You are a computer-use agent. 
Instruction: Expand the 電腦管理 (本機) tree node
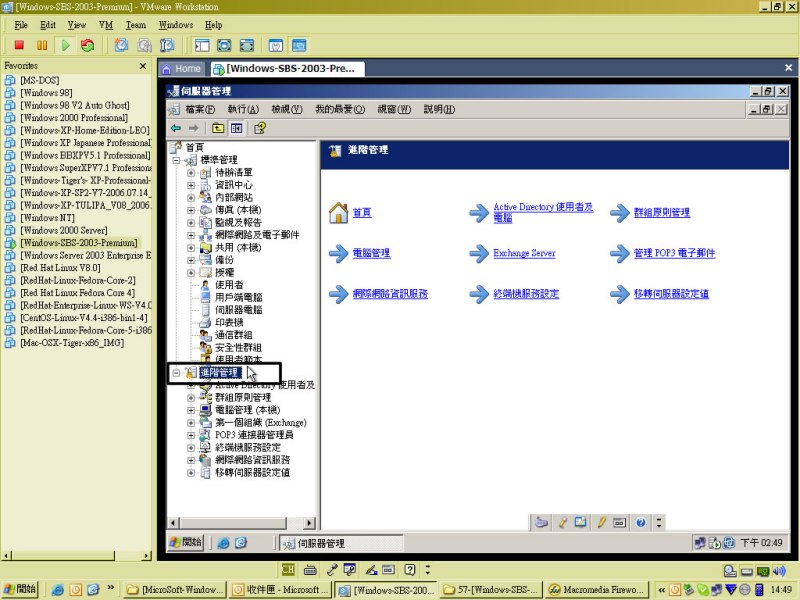[191, 410]
